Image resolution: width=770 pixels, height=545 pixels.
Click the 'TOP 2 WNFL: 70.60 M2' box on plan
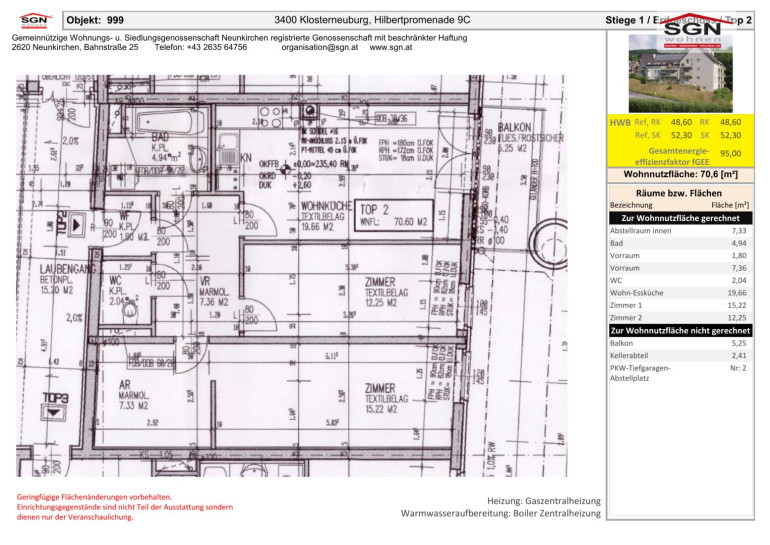[x=394, y=215]
